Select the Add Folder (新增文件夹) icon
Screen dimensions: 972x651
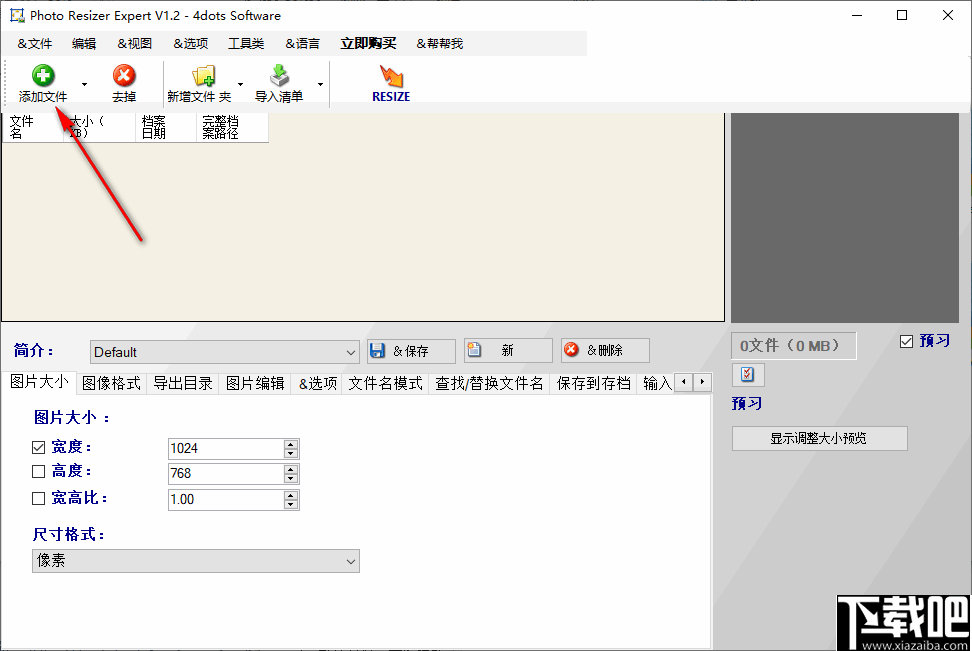(x=205, y=75)
